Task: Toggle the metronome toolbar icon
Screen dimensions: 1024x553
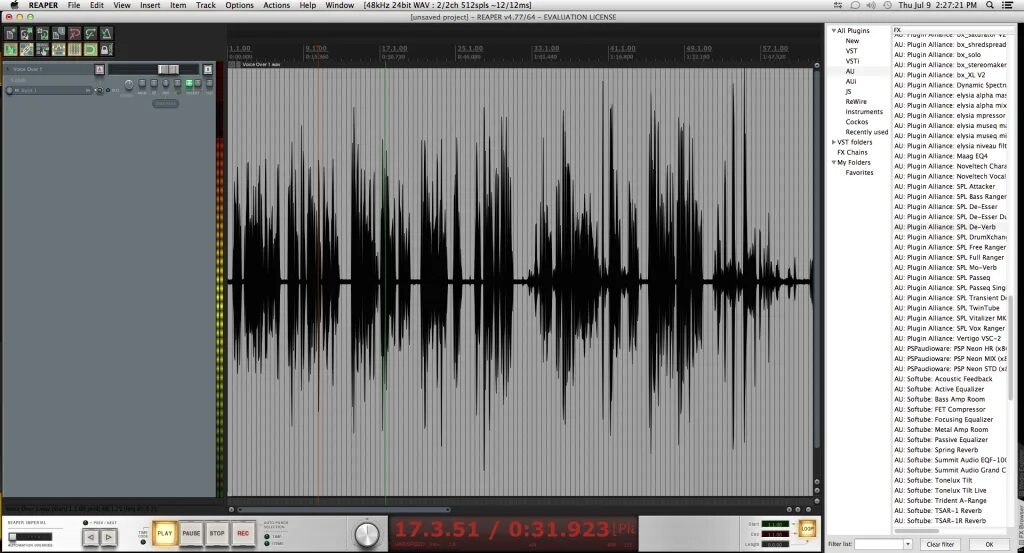Action: (x=106, y=33)
